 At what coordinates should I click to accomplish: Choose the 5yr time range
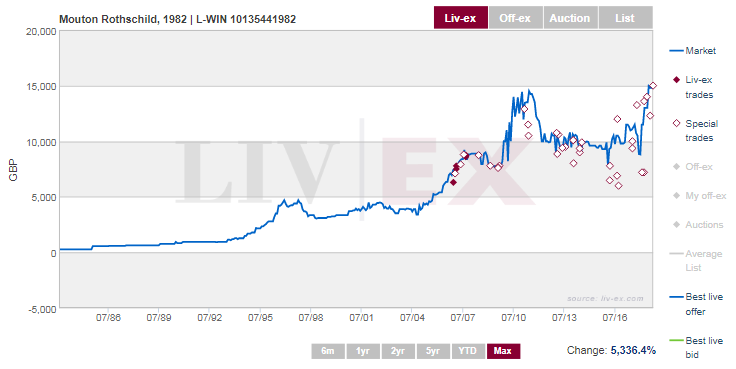[x=433, y=351]
